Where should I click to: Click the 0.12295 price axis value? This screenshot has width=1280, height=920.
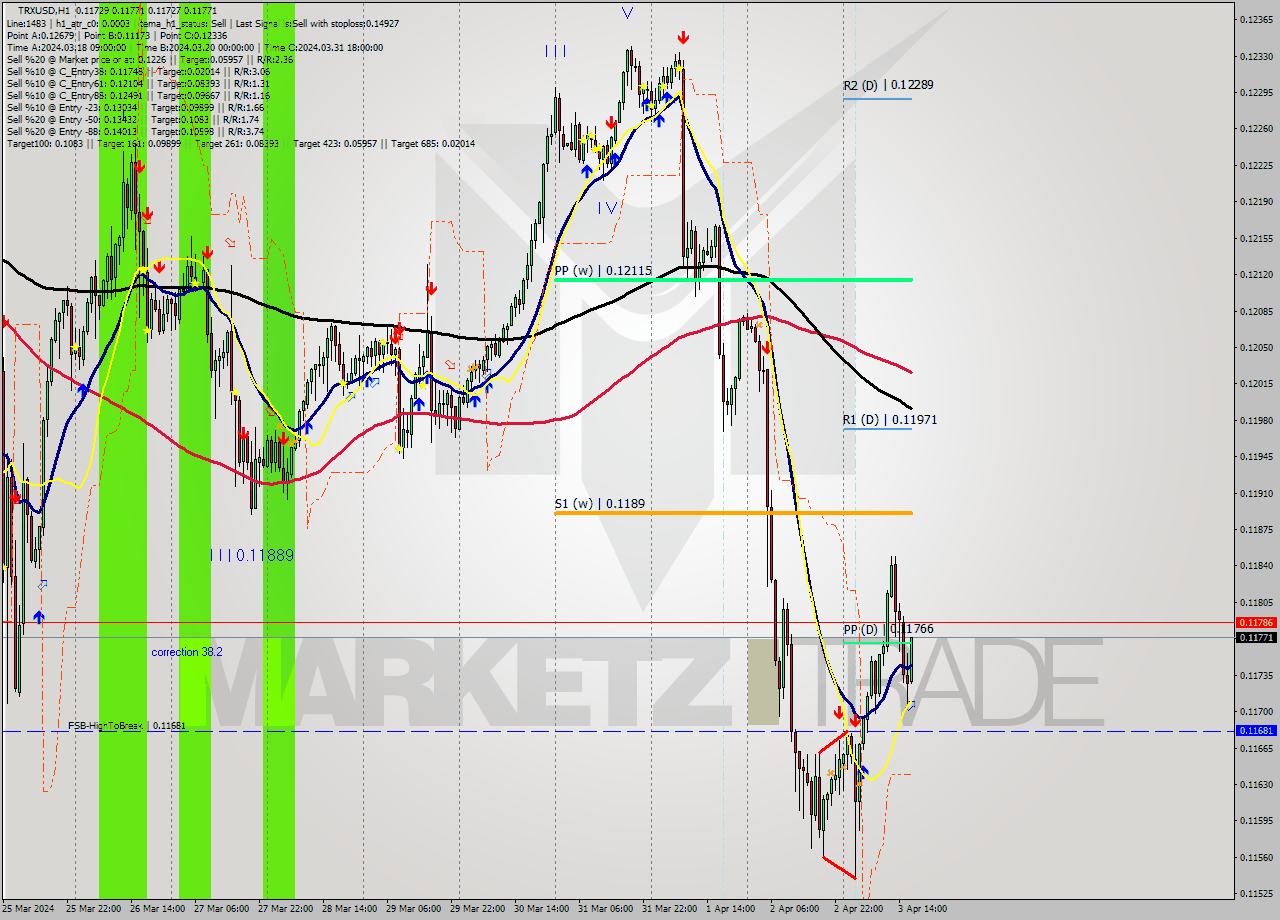point(1256,92)
